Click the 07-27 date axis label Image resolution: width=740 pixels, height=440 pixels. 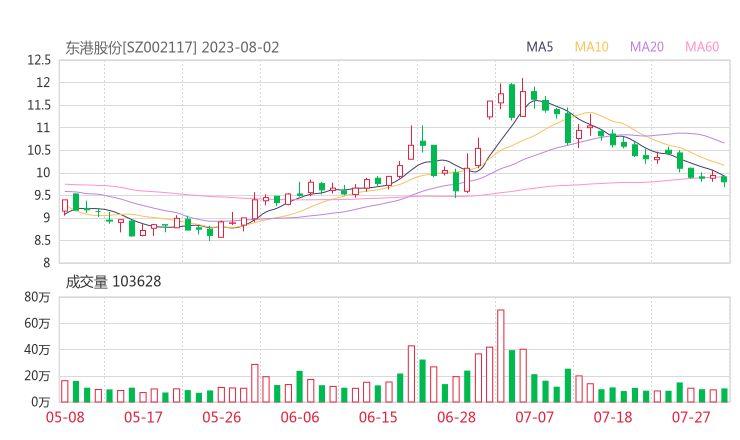tap(691, 417)
